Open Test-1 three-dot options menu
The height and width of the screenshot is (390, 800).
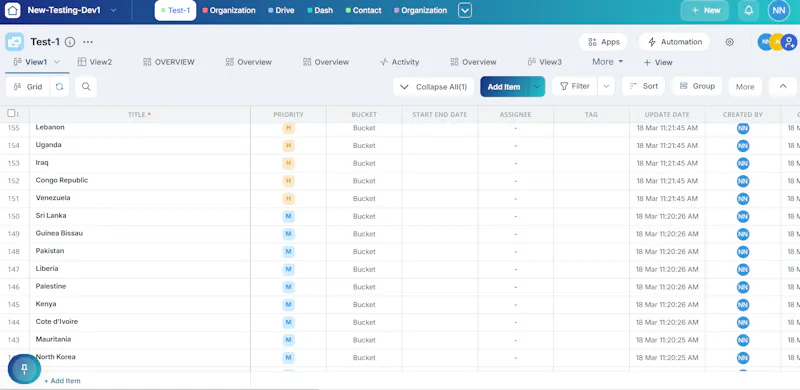[x=88, y=42]
